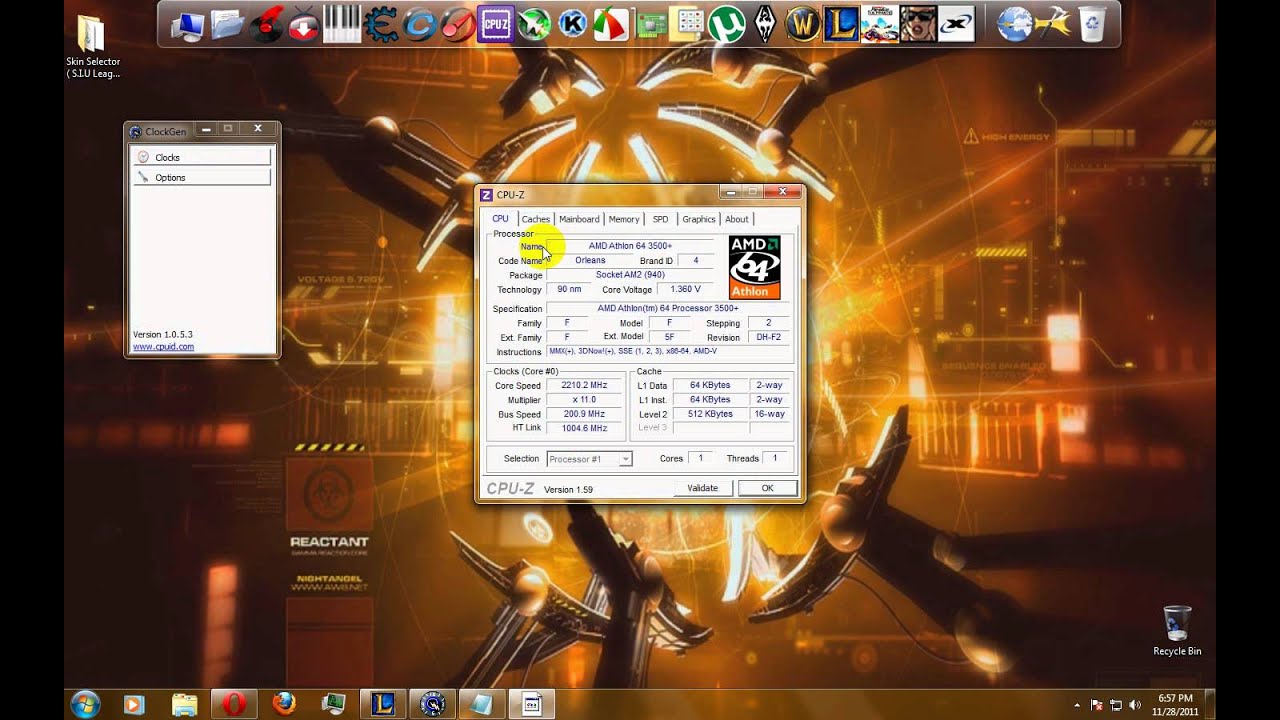This screenshot has width=1280, height=720.
Task: Click the Revision value DH-F2
Action: tap(768, 337)
